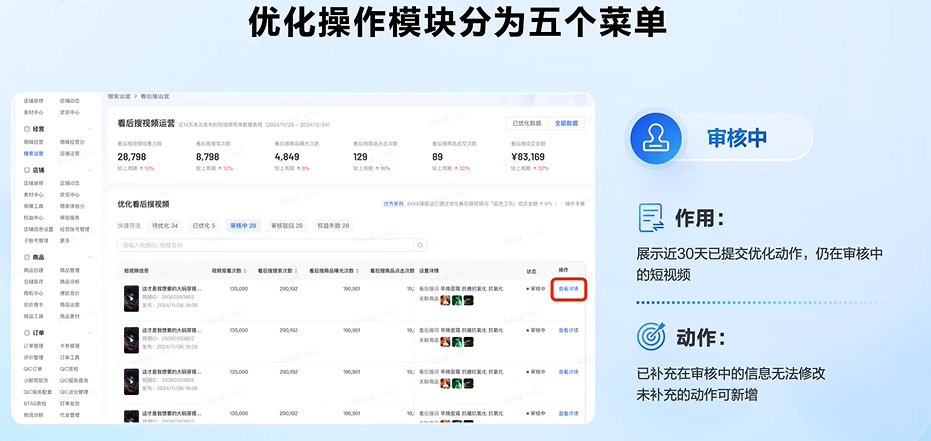This screenshot has width=931, height=441.
Task: Click the 订单 section icon in sidebar
Action: [26, 333]
